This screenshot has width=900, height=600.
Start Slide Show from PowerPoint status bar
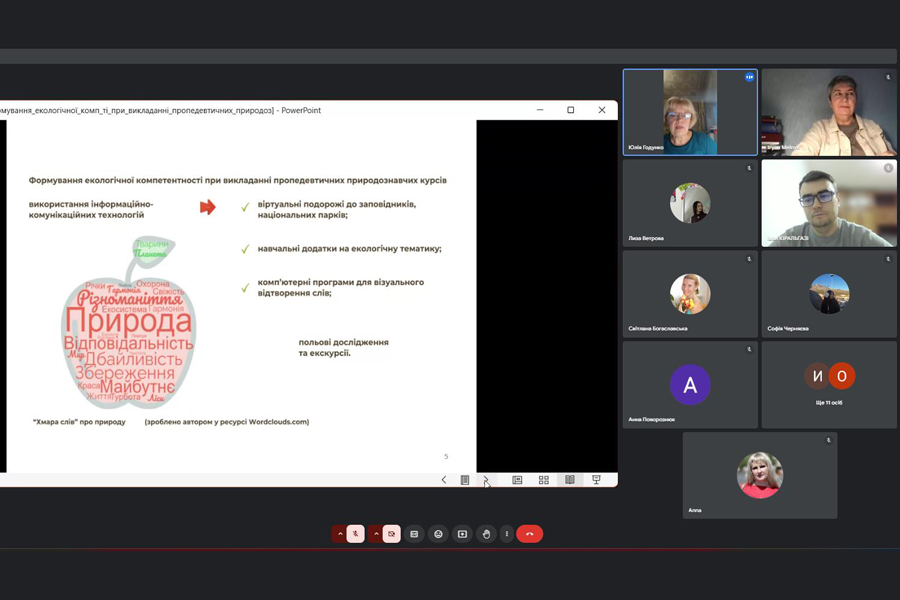coord(596,480)
